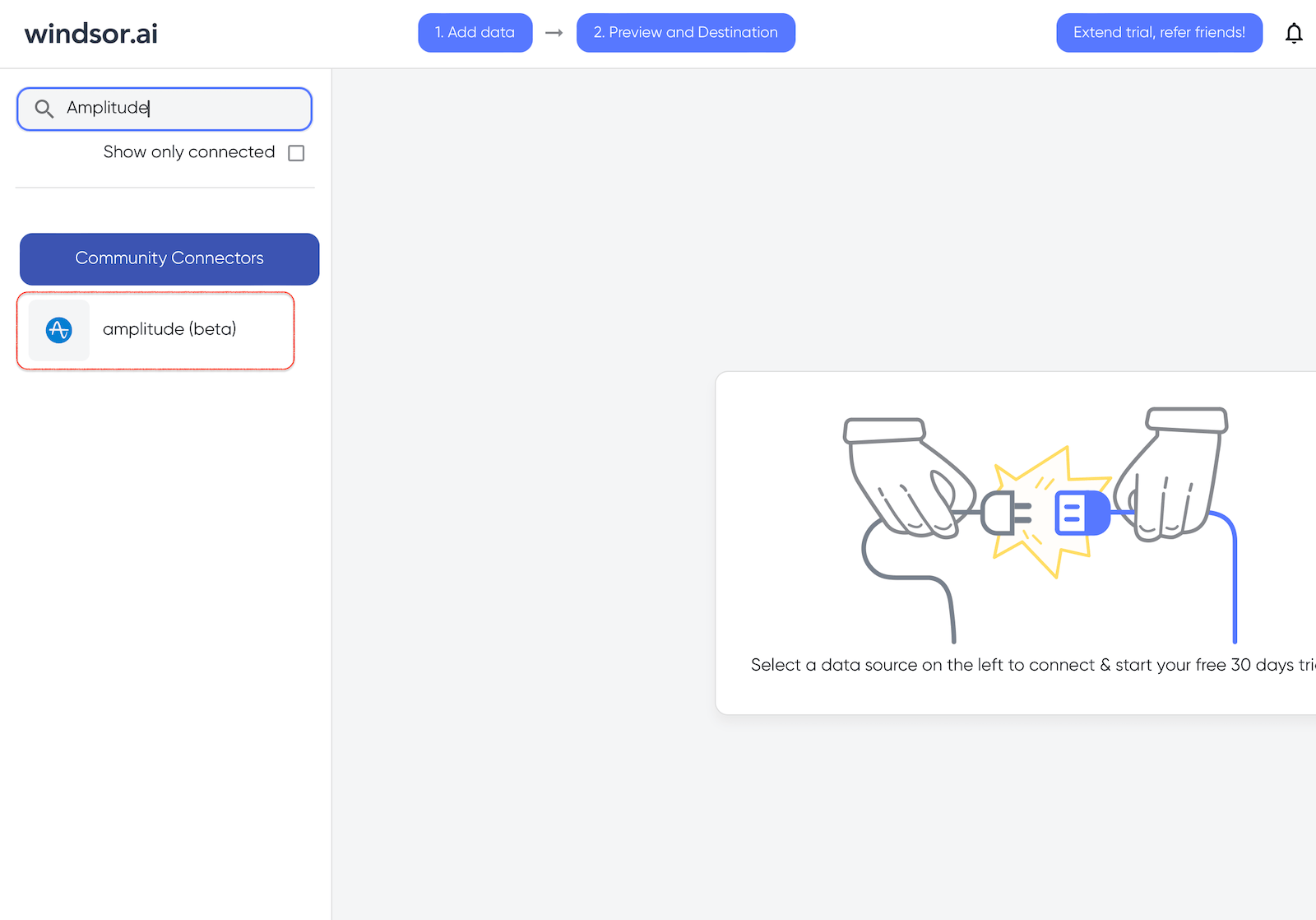Open the Community Connectors section
The width and height of the screenshot is (1316, 920).
coord(169,259)
